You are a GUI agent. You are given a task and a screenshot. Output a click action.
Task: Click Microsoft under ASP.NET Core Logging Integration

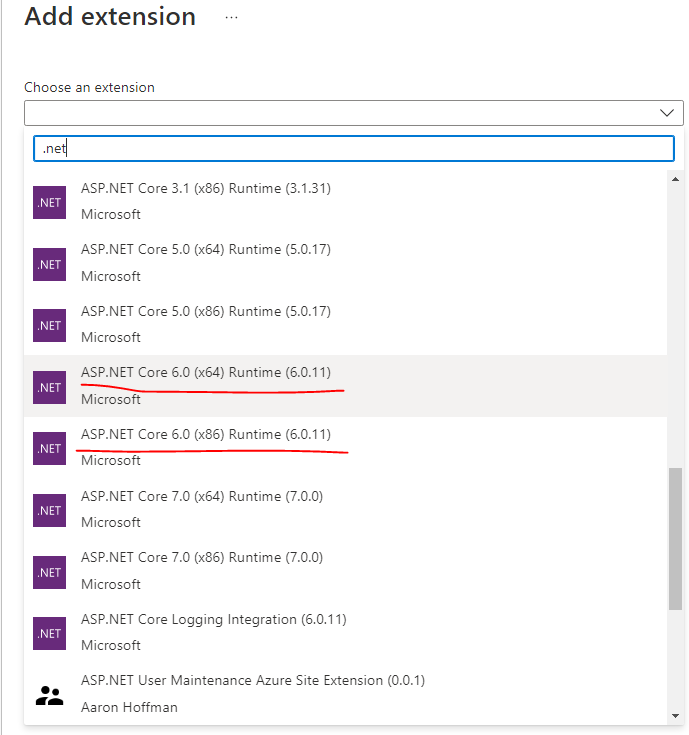pos(111,645)
